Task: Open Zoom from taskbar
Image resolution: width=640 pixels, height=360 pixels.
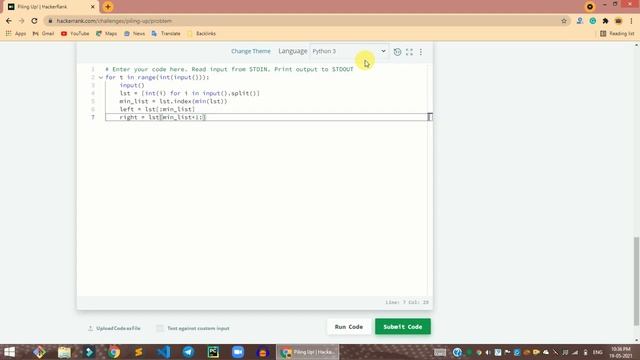Action: coord(238,352)
